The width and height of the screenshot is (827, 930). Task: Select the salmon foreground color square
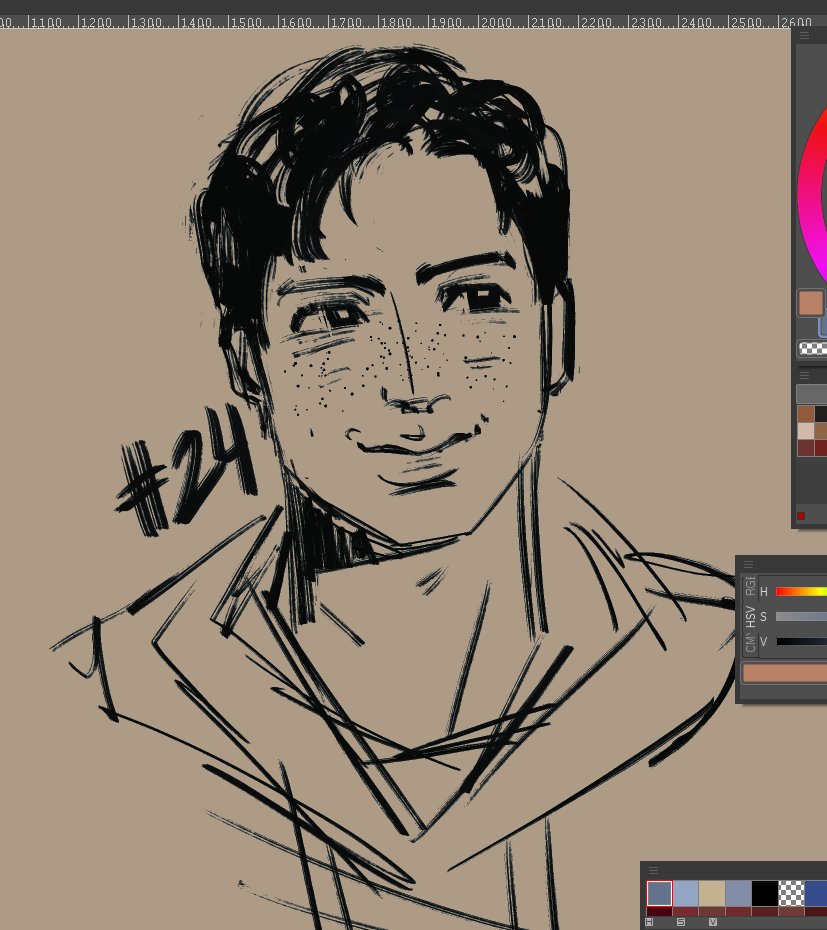coord(810,303)
